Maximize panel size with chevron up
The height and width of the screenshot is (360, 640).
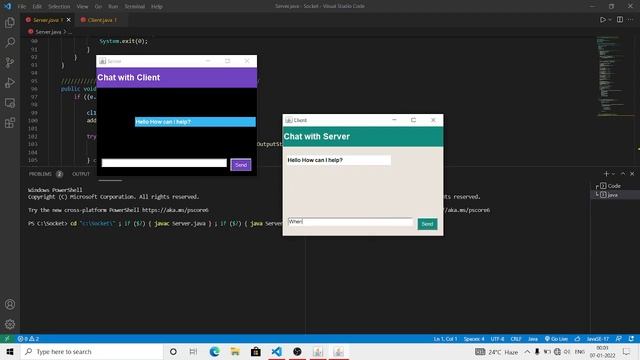(623, 174)
